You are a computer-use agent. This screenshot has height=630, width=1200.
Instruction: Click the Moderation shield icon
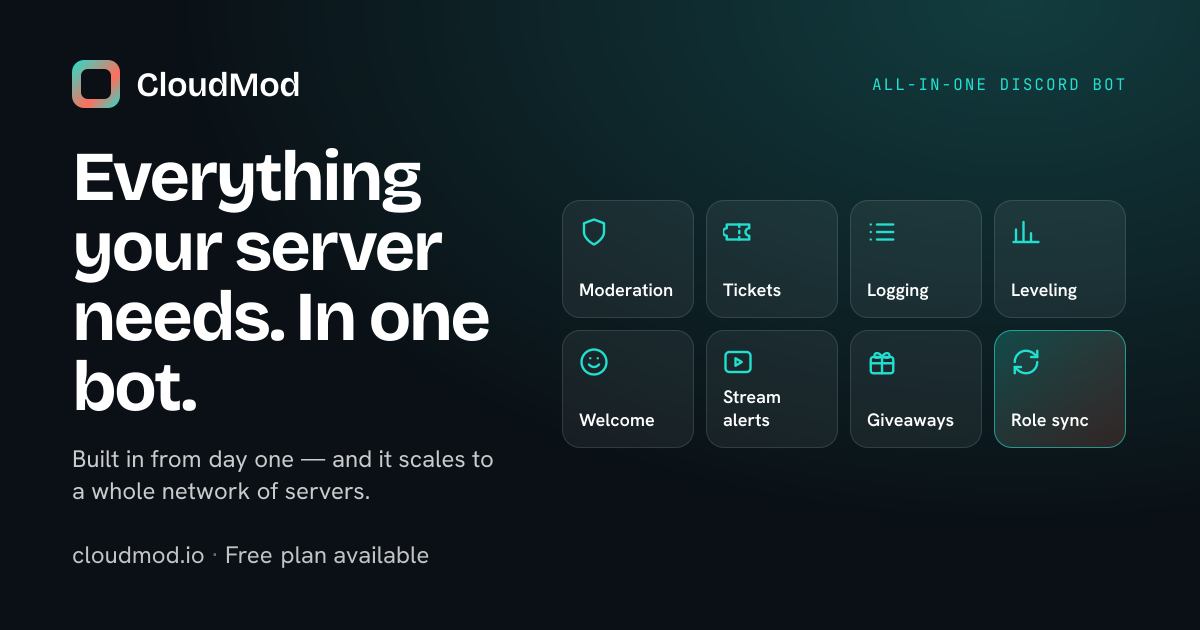click(x=594, y=232)
